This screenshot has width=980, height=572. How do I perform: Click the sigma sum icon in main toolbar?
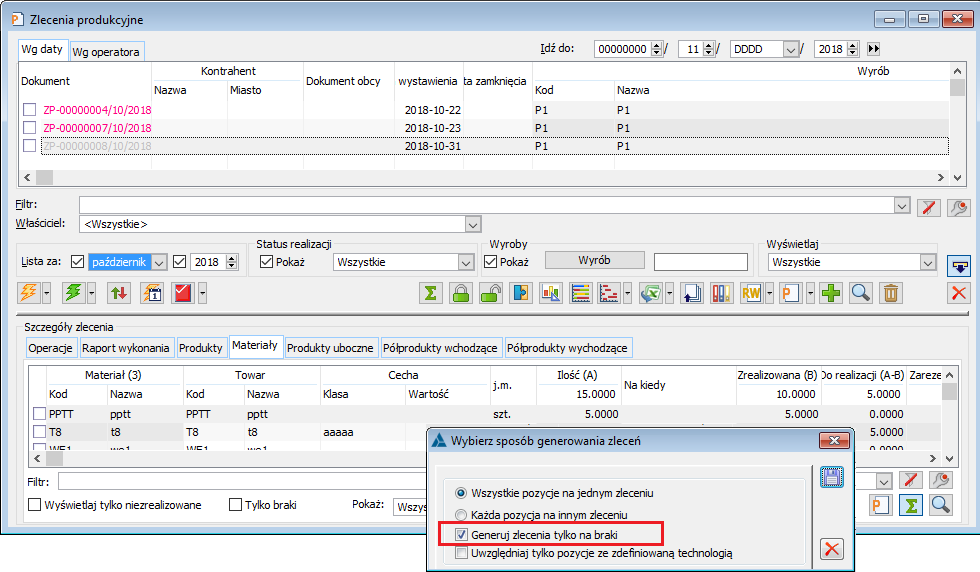click(431, 293)
